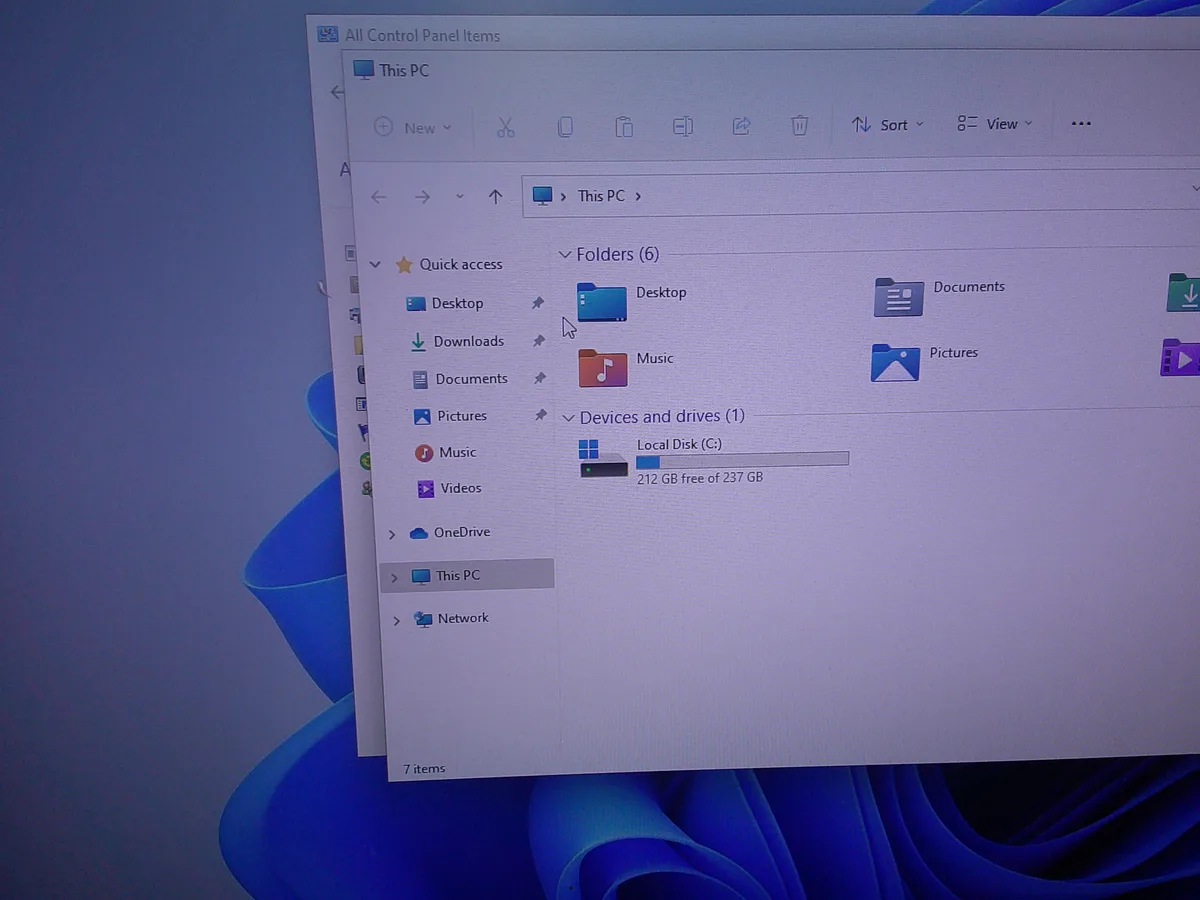Click the Delete trash can icon
This screenshot has height=900, width=1200.
coord(800,125)
